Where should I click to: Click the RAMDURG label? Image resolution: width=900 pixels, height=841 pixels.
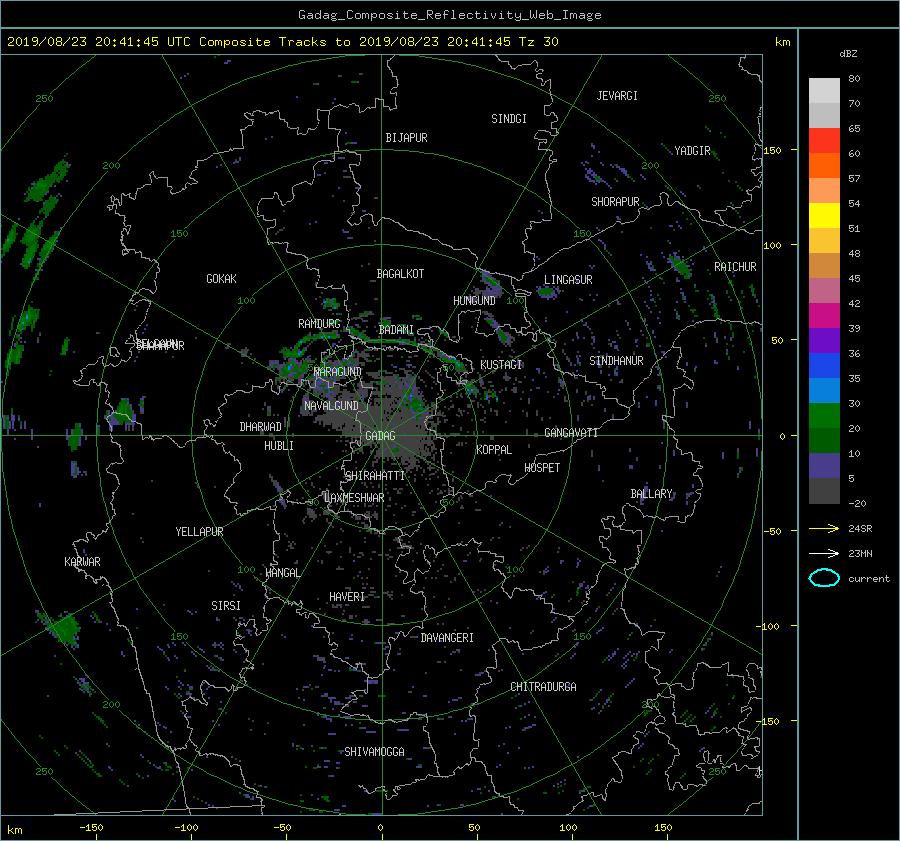pyautogui.click(x=319, y=324)
